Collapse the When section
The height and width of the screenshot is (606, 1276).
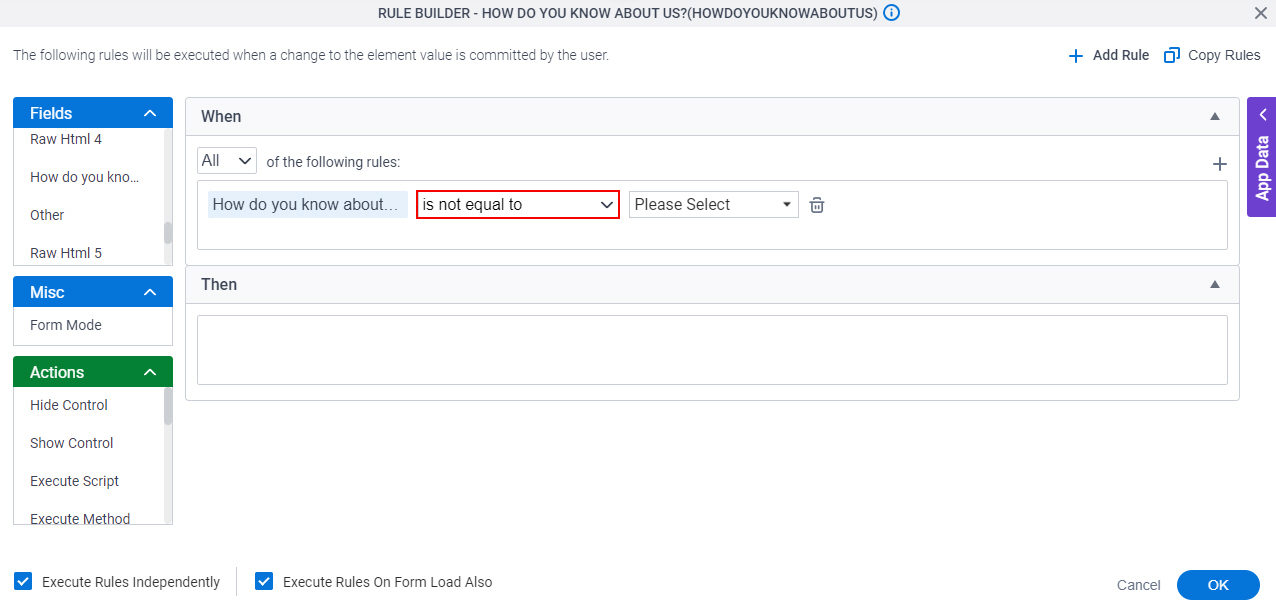tap(1215, 116)
